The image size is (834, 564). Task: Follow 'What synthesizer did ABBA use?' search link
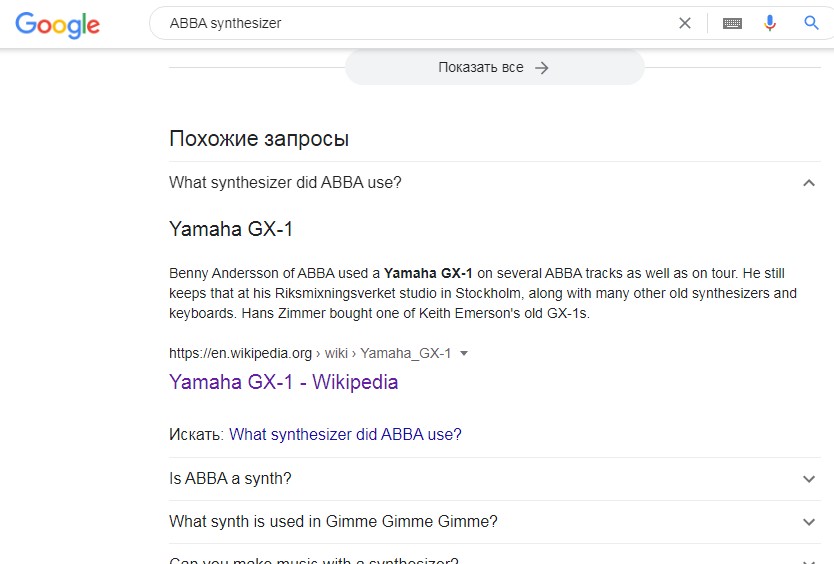pos(345,435)
